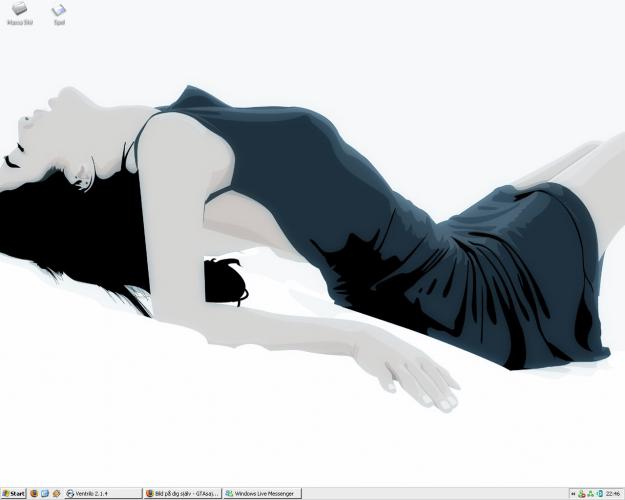This screenshot has height=500, width=625.
Task: Click the blue system tray icon
Action: tap(599, 494)
